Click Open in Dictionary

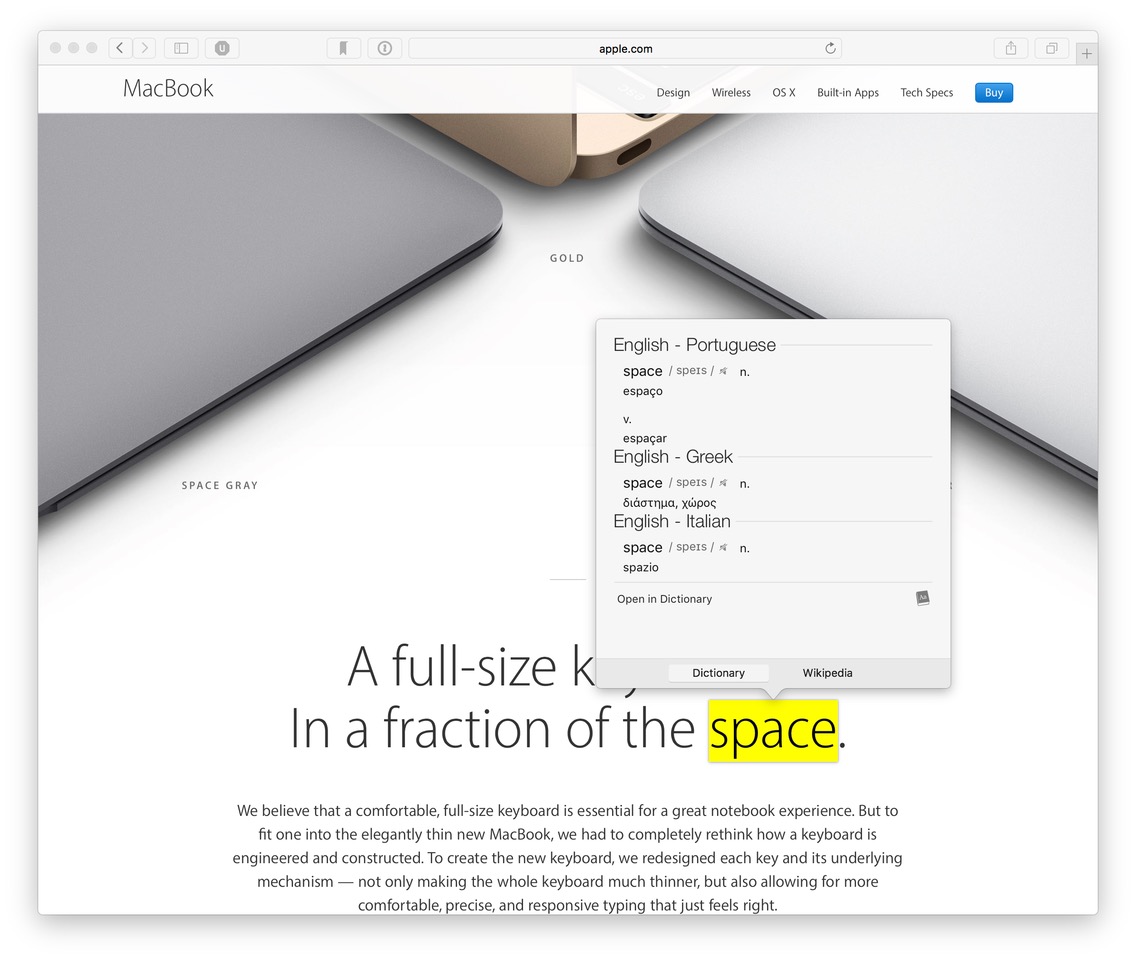pos(664,599)
